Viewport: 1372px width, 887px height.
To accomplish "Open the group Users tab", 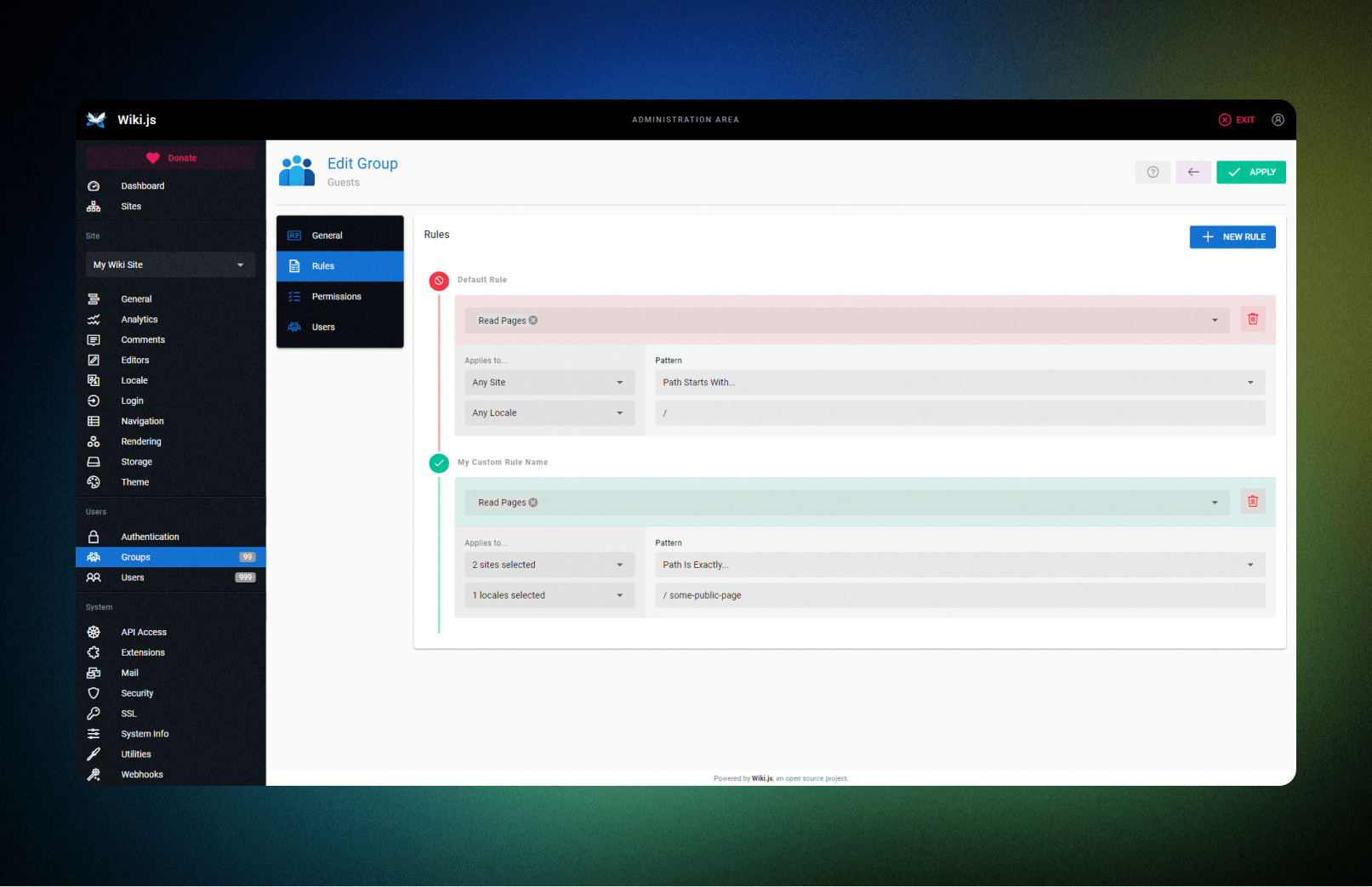I will [340, 327].
